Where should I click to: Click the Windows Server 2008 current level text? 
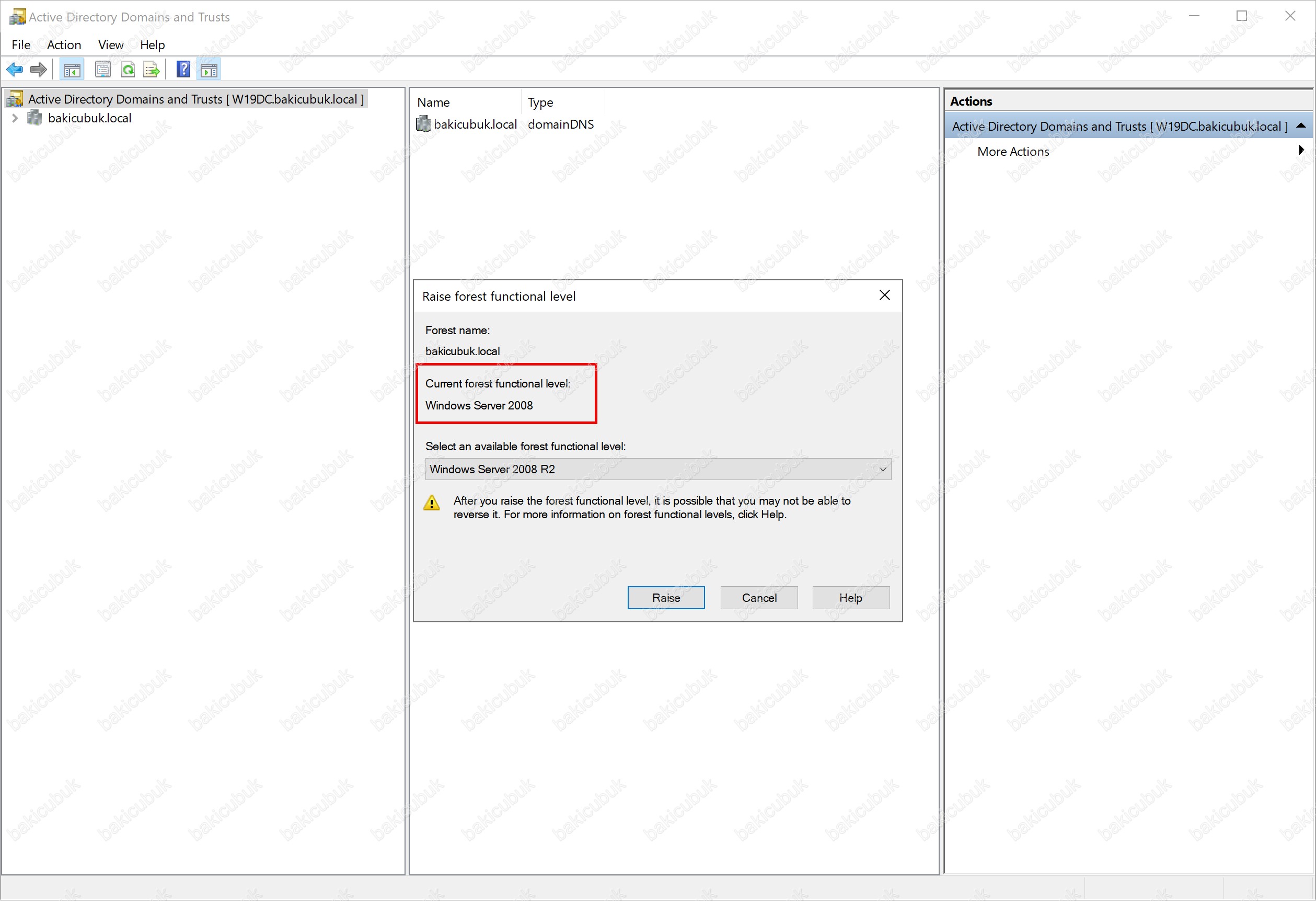point(479,406)
